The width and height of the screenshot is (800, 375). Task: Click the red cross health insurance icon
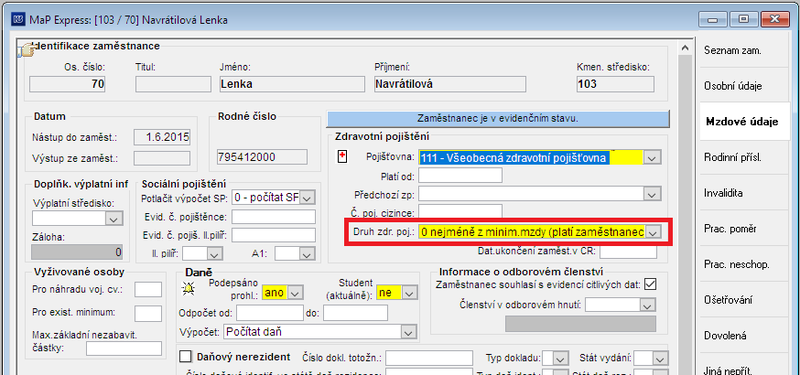click(342, 157)
